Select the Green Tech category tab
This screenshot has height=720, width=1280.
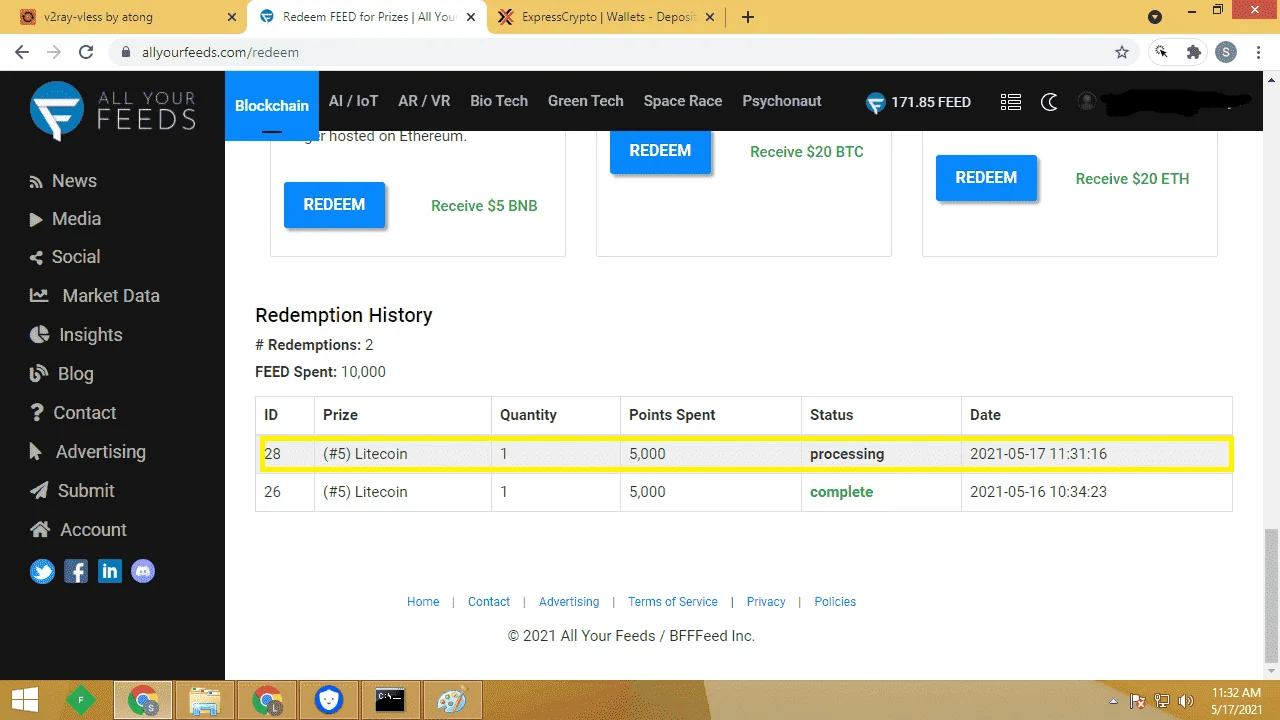click(586, 101)
